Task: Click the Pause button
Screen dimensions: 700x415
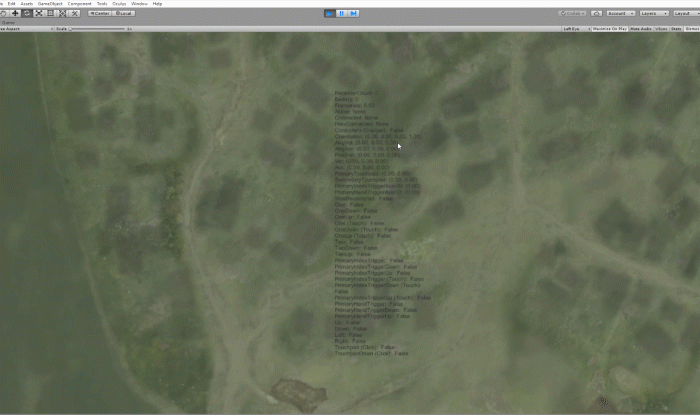Action: pyautogui.click(x=343, y=13)
